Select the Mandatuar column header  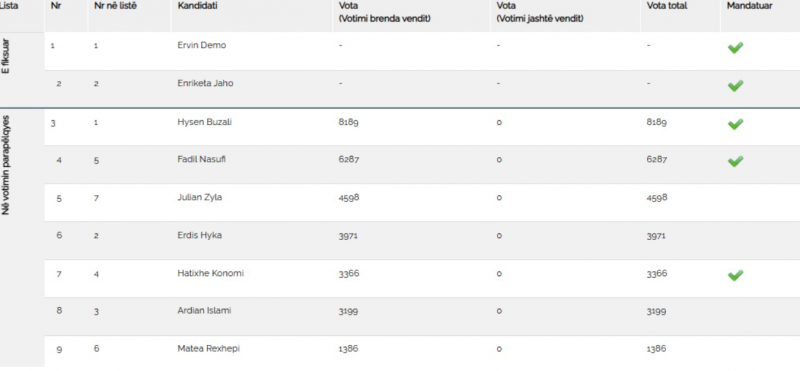749,6
